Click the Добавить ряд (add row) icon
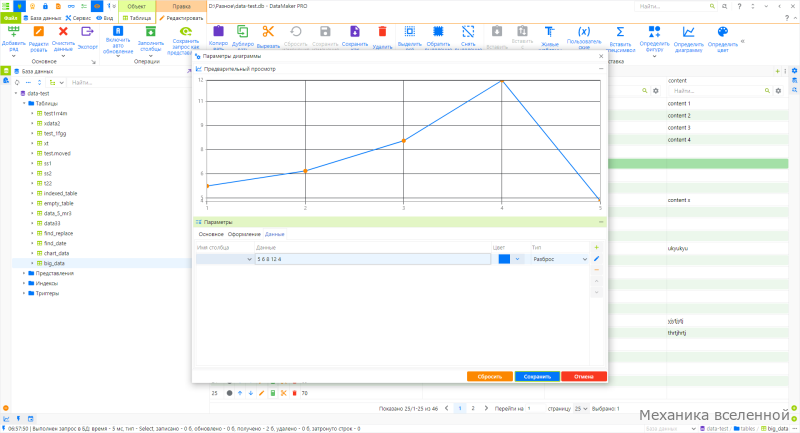800x433 pixels. pyautogui.click(x=13, y=32)
